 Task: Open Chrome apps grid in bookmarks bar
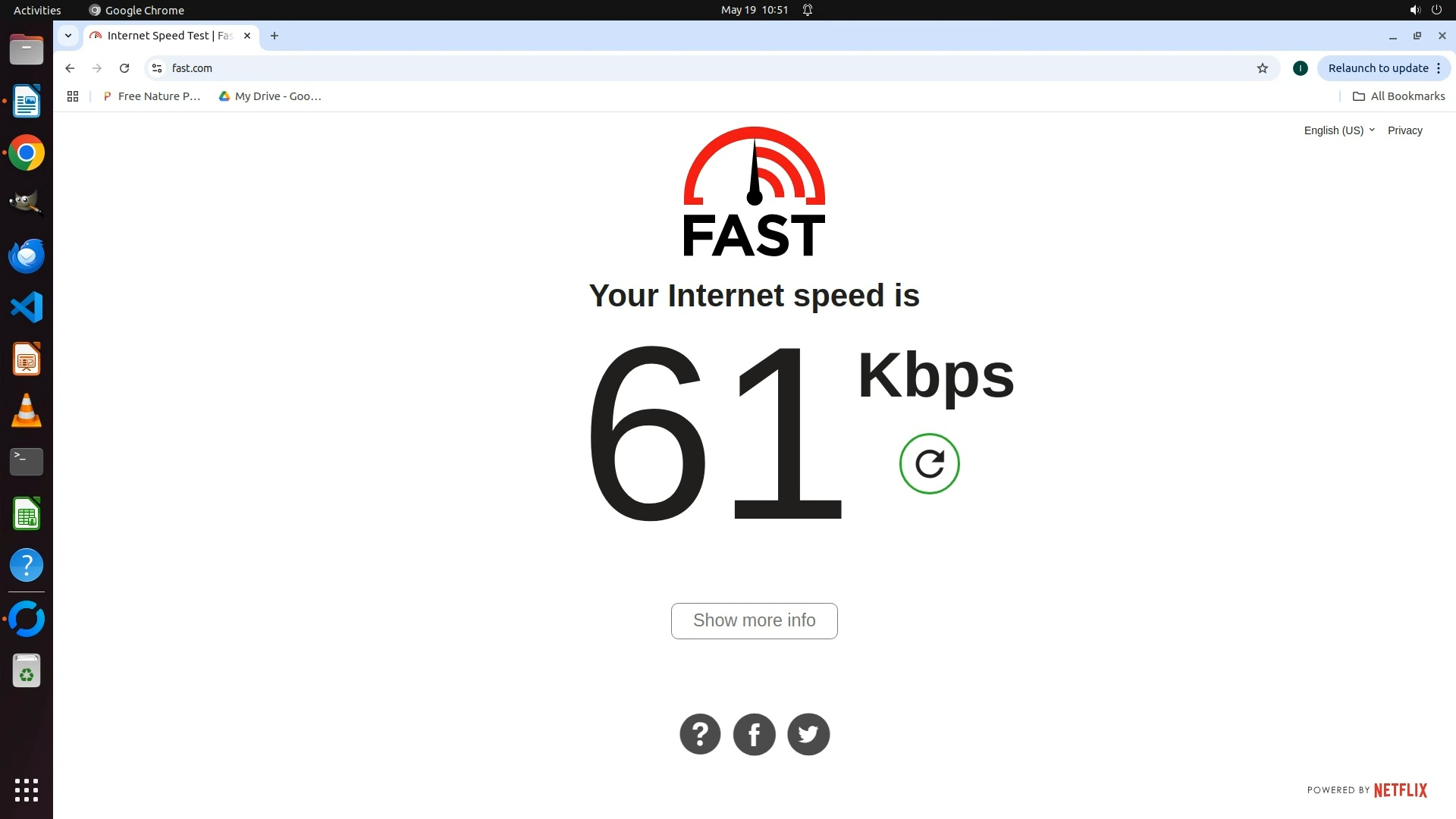pos(73,96)
